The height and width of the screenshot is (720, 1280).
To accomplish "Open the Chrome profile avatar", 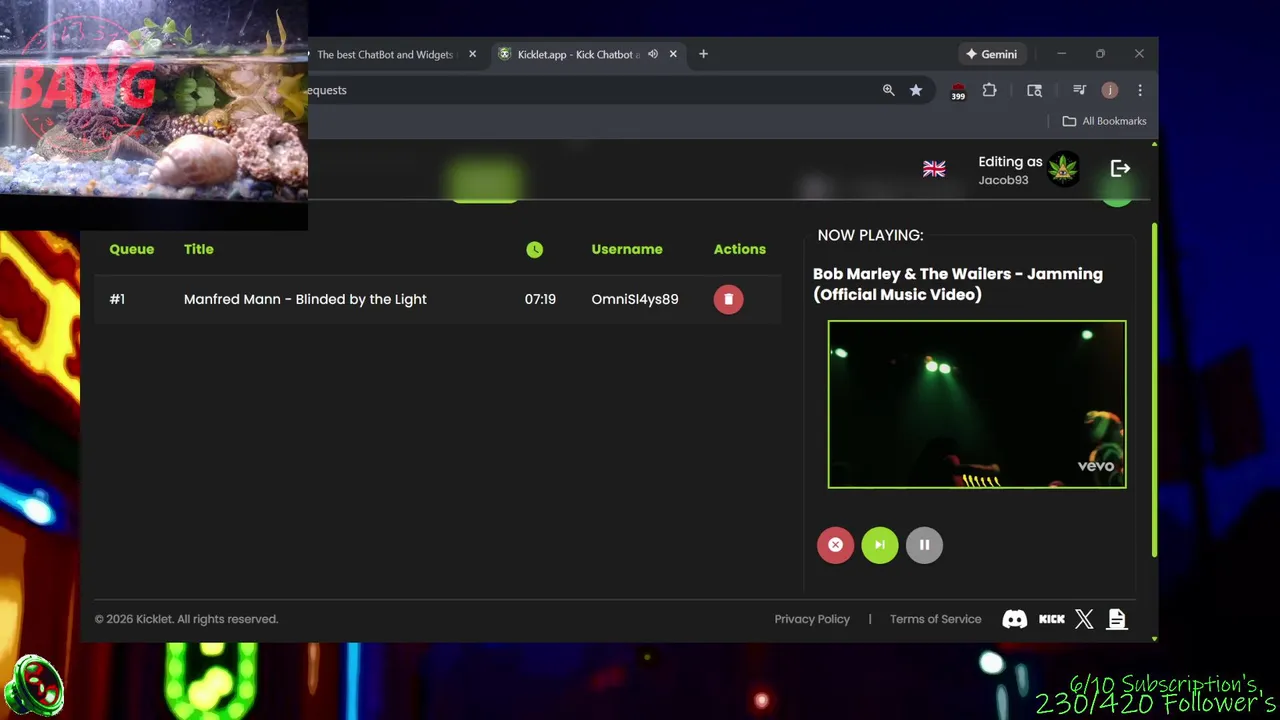I will click(1109, 90).
